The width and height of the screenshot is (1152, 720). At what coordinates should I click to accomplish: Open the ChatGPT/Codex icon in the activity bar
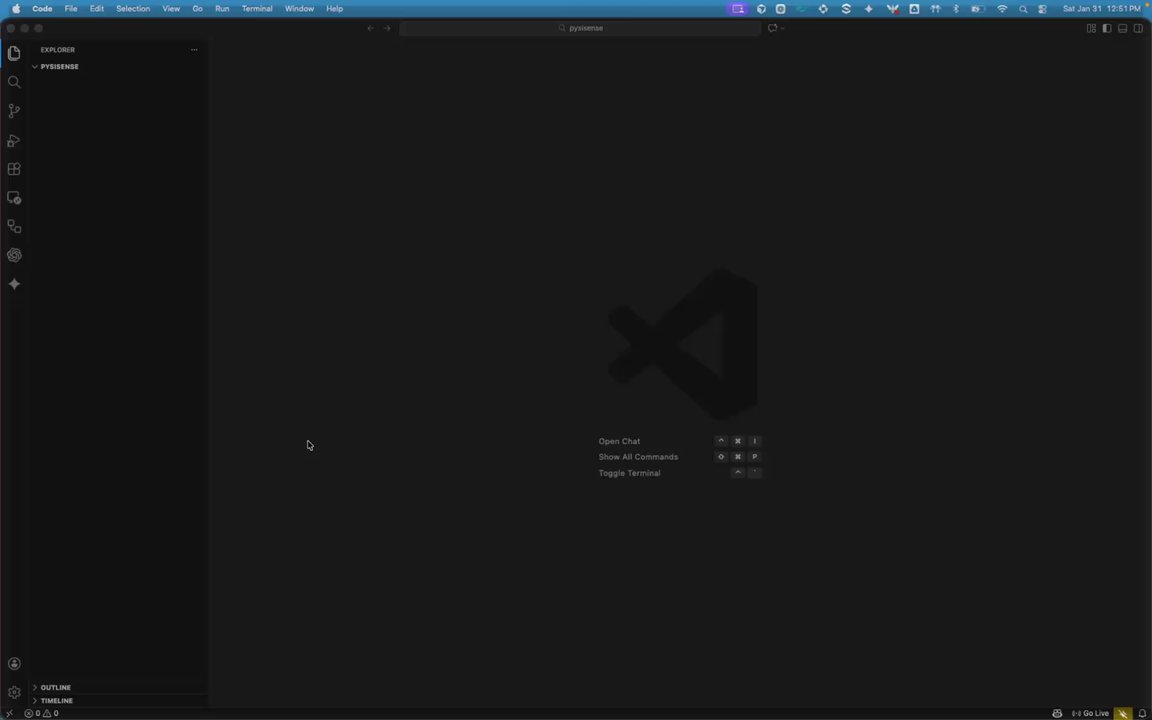[x=14, y=255]
